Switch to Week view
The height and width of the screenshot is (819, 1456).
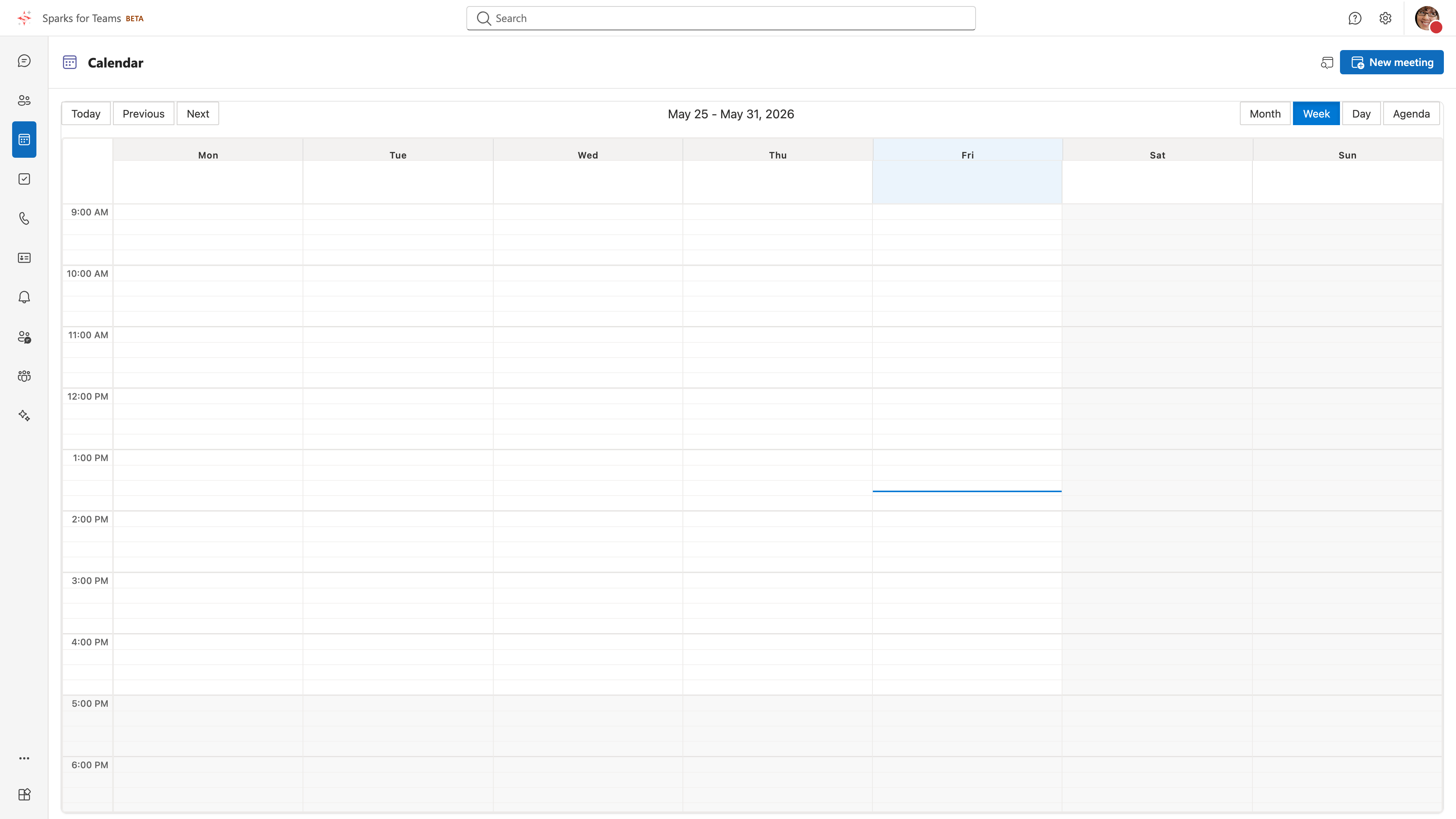coord(1316,114)
